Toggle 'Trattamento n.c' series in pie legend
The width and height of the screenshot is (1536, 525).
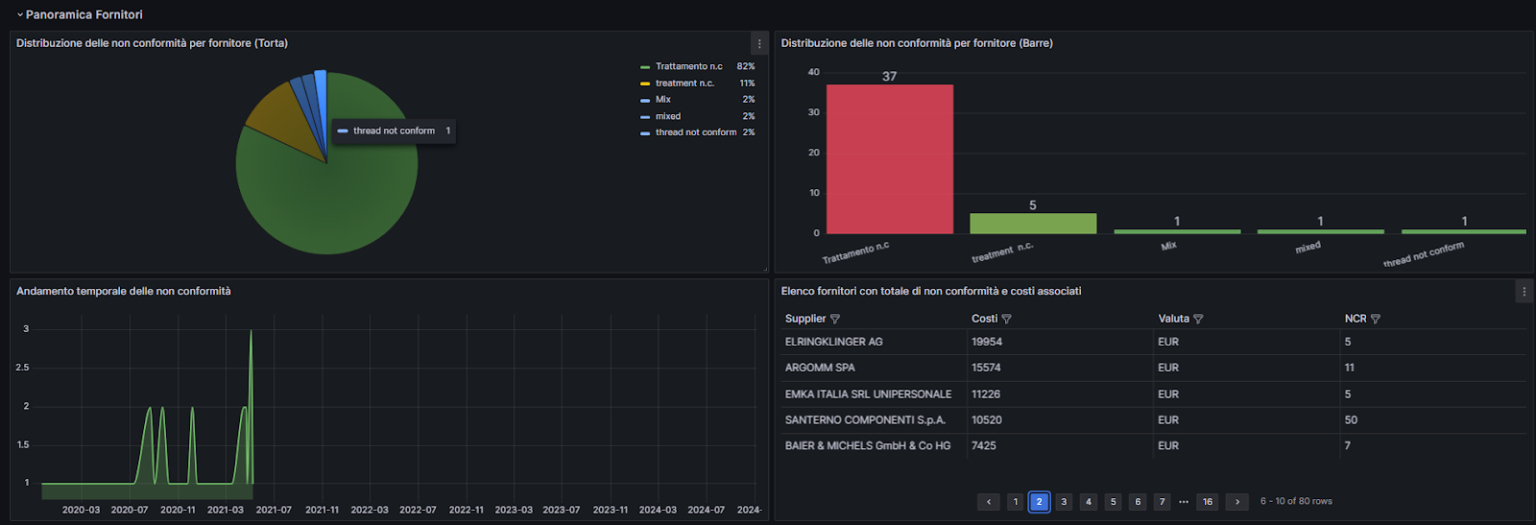point(688,66)
